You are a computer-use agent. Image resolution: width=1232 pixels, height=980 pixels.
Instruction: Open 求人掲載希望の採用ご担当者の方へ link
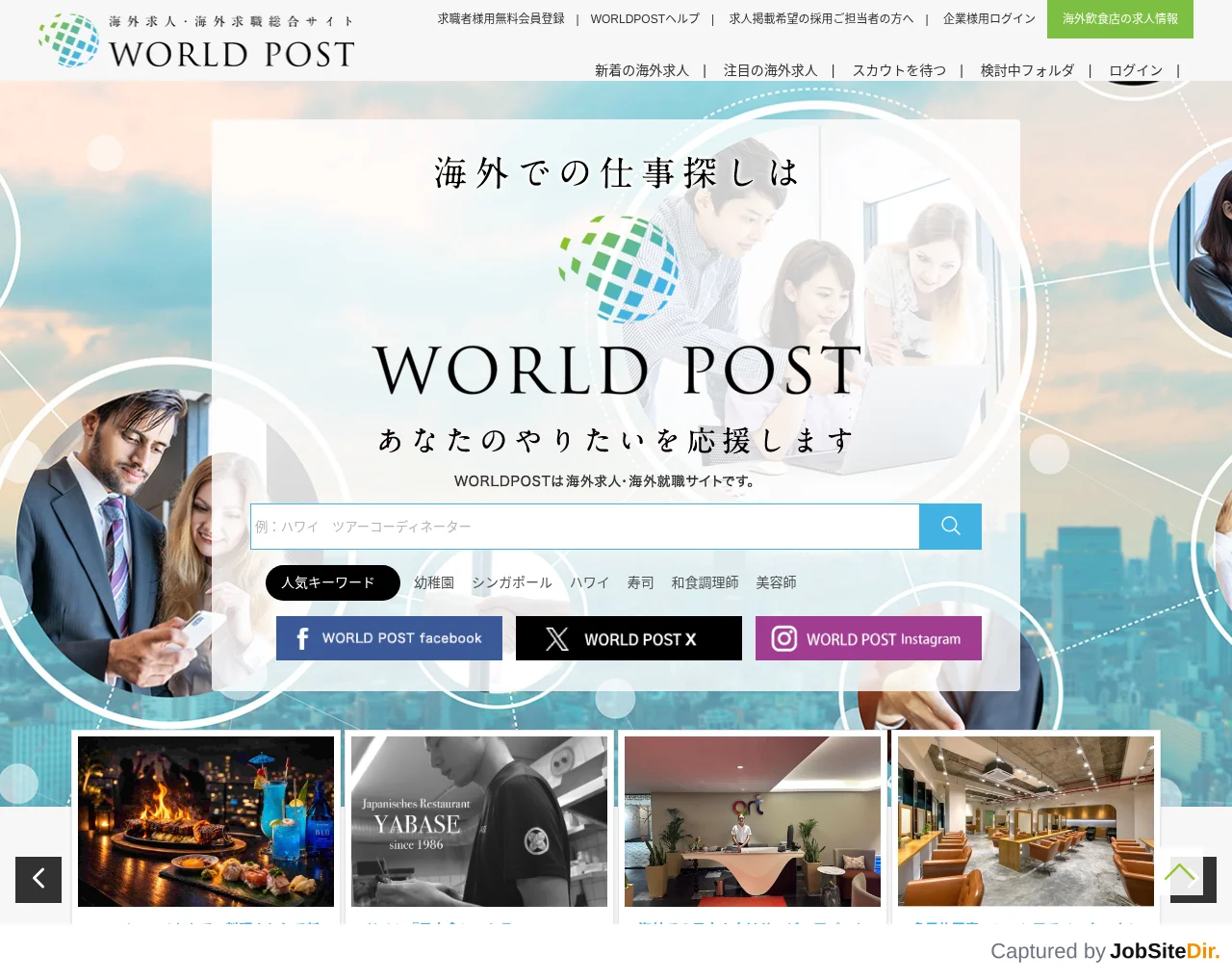(x=821, y=18)
